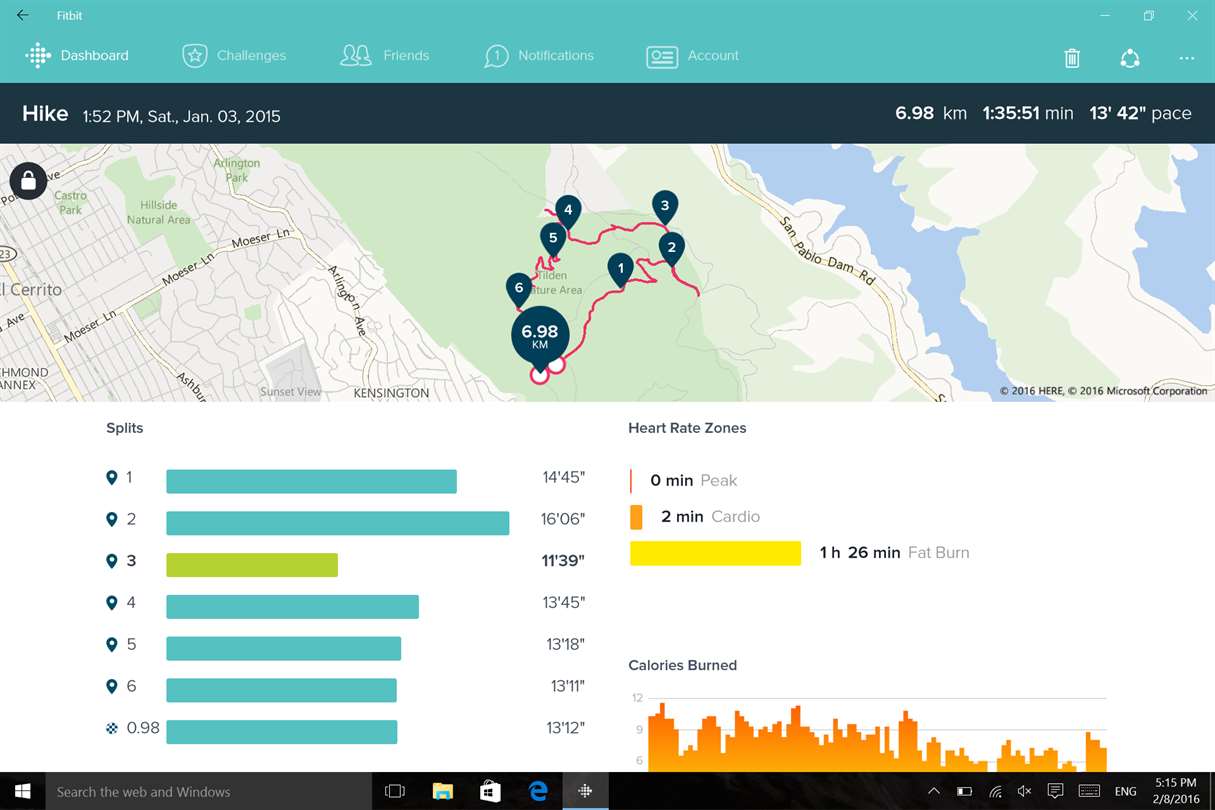Click the 13' 42" pace stat
1215x810 pixels.
pos(1141,113)
